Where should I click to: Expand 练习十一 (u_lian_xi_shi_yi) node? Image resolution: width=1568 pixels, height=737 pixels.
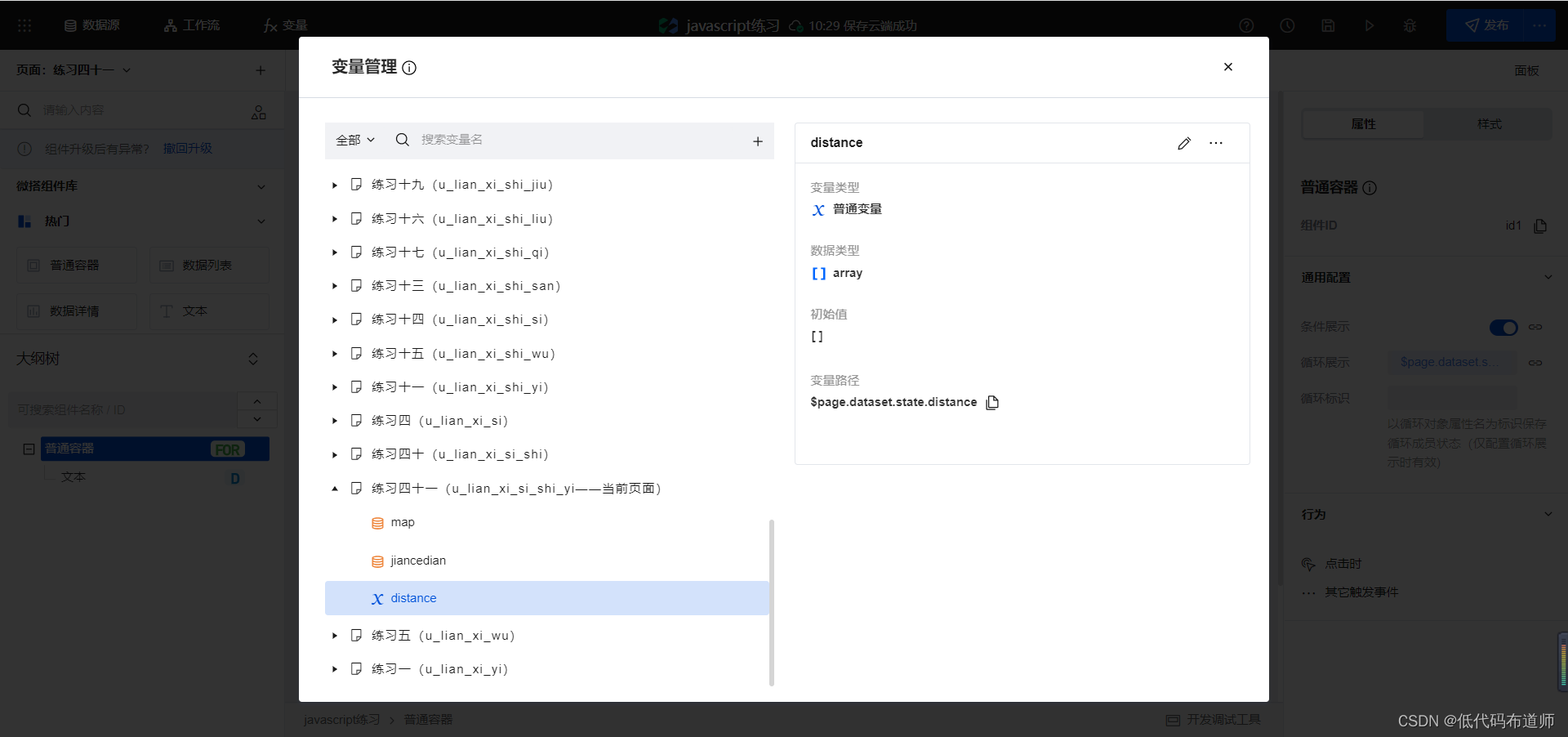335,387
